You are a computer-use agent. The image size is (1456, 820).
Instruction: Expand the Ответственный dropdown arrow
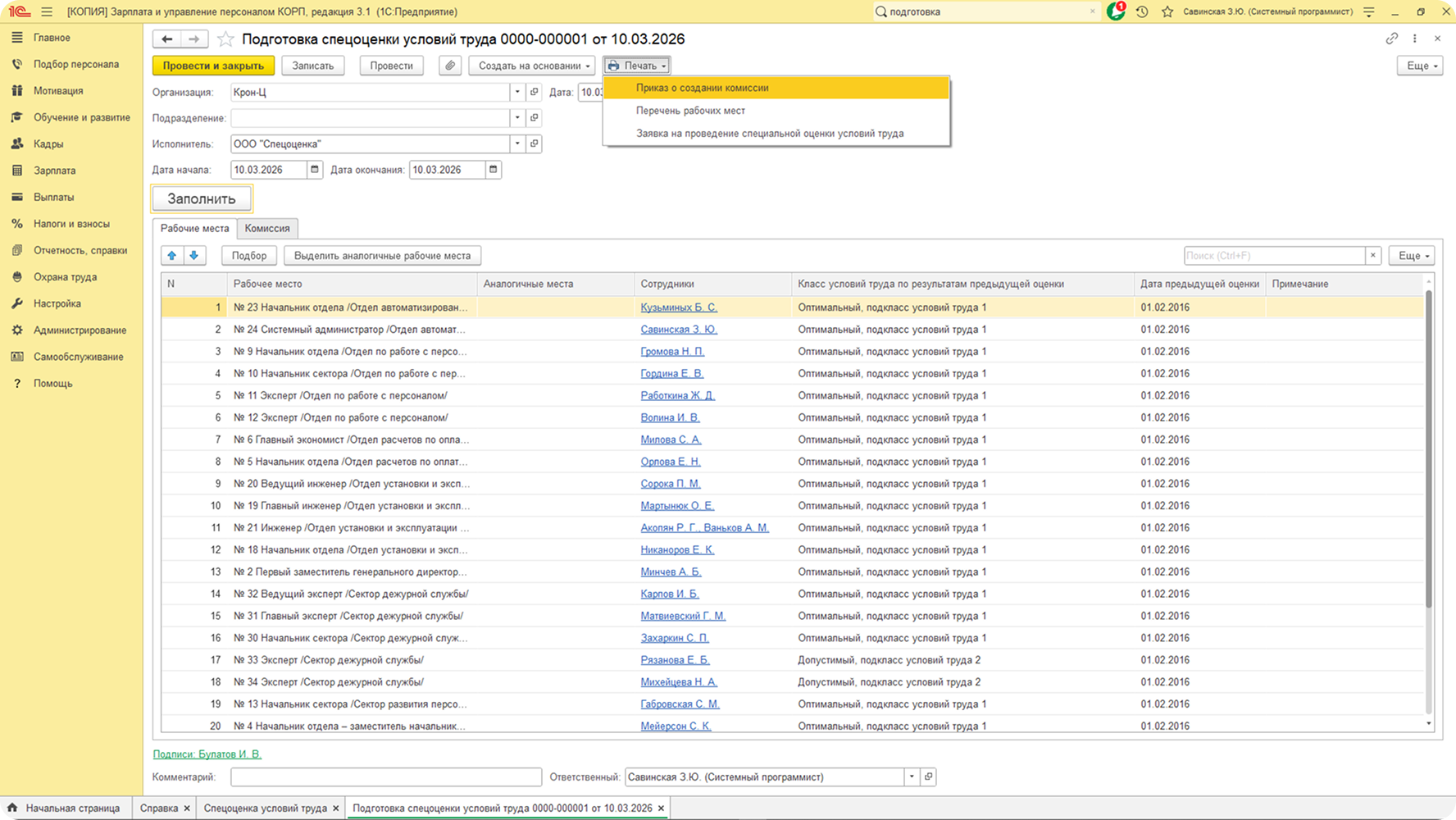click(x=911, y=777)
